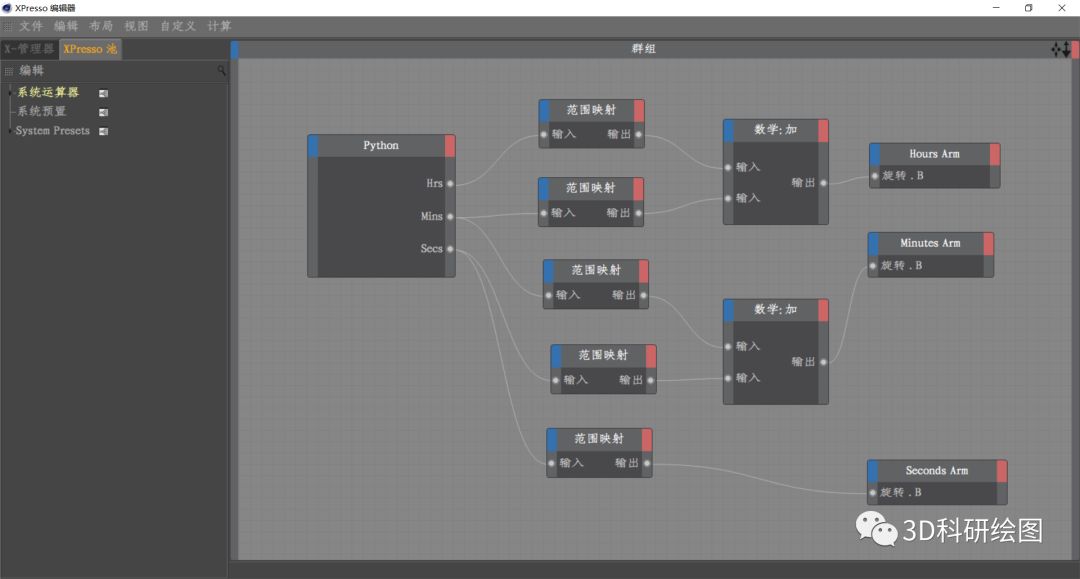This screenshot has height=579, width=1080.
Task: Click the blue inputs corner of the Python node
Action: tap(313, 146)
